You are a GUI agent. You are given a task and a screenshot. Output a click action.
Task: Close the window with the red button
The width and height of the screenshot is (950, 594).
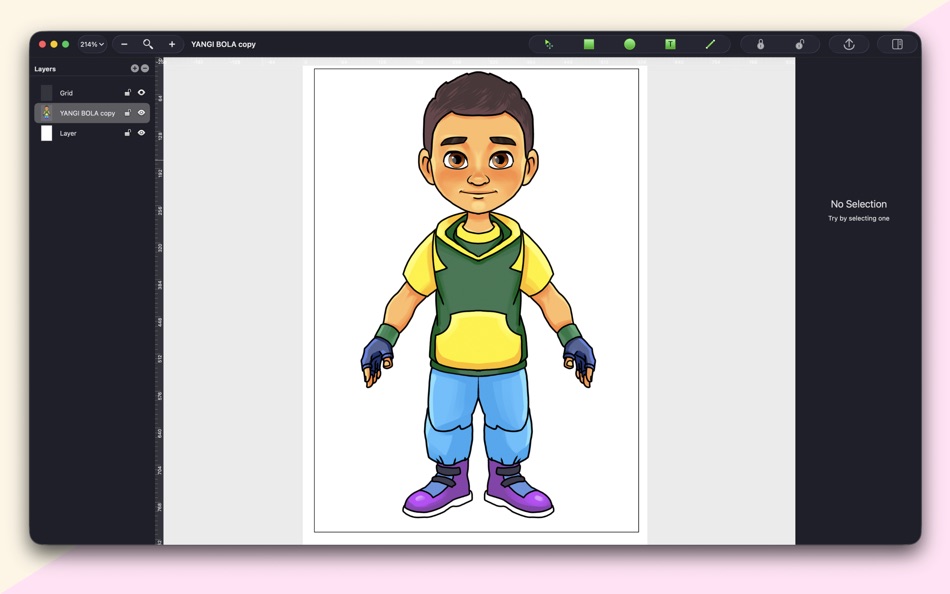click(x=42, y=44)
